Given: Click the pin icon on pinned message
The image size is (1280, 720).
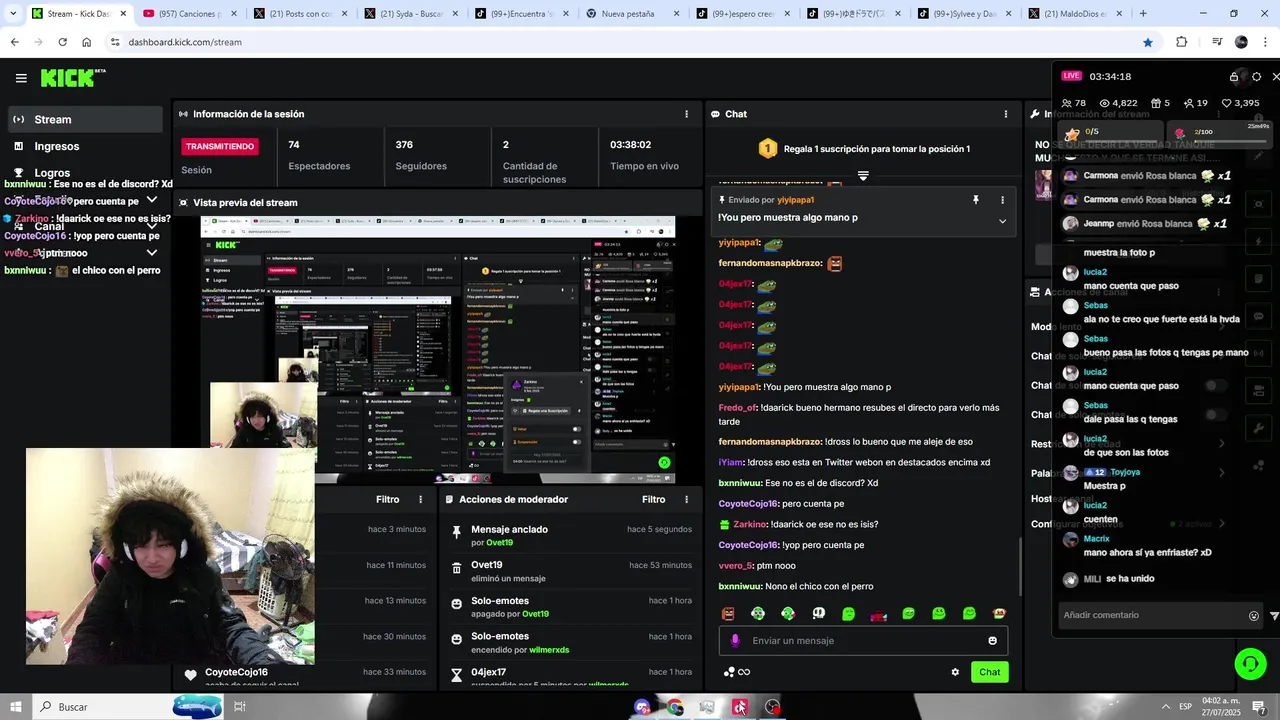Looking at the screenshot, I should (x=976, y=200).
